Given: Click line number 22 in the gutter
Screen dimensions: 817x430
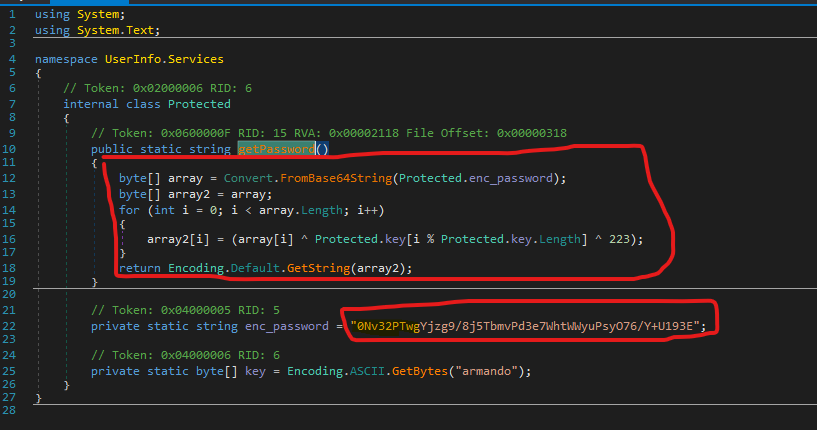Looking at the screenshot, I should click(x=11, y=326).
